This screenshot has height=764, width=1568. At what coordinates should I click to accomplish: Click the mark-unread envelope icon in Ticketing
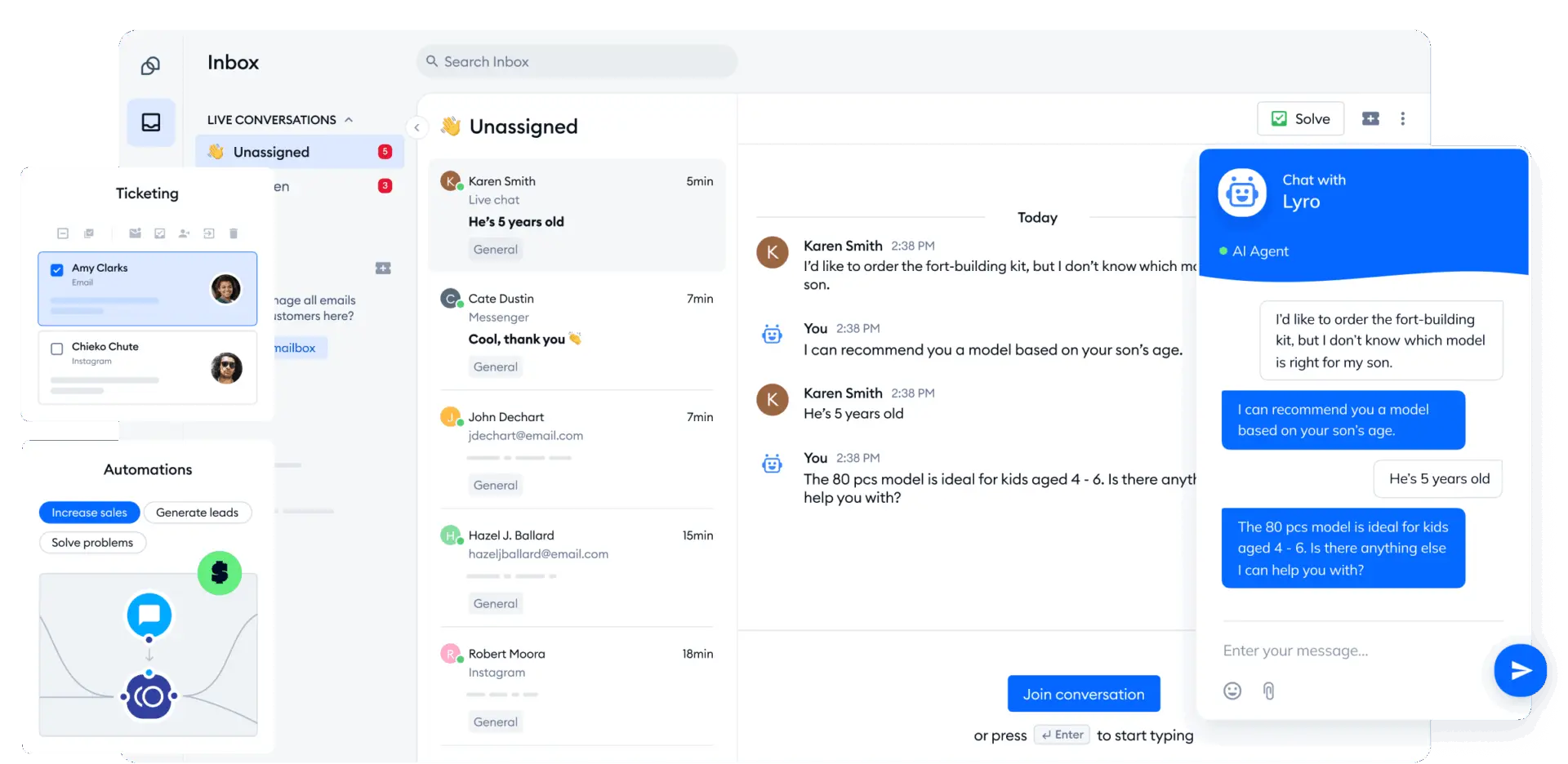click(x=136, y=233)
